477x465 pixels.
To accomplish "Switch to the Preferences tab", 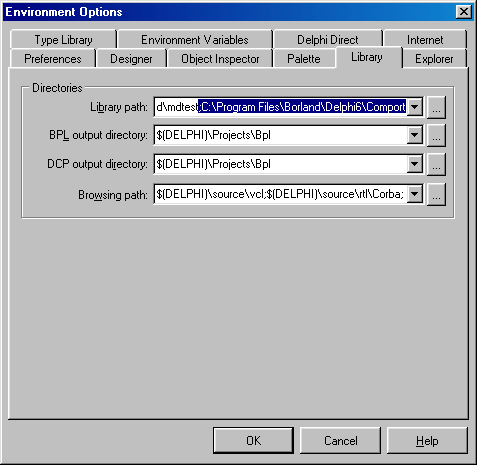I will click(x=53, y=59).
